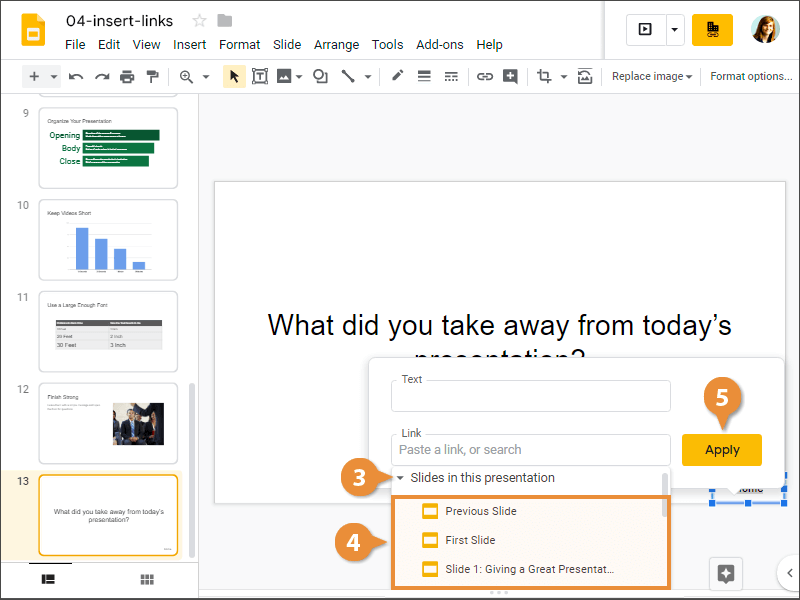Select the Paint format tool

(152, 77)
